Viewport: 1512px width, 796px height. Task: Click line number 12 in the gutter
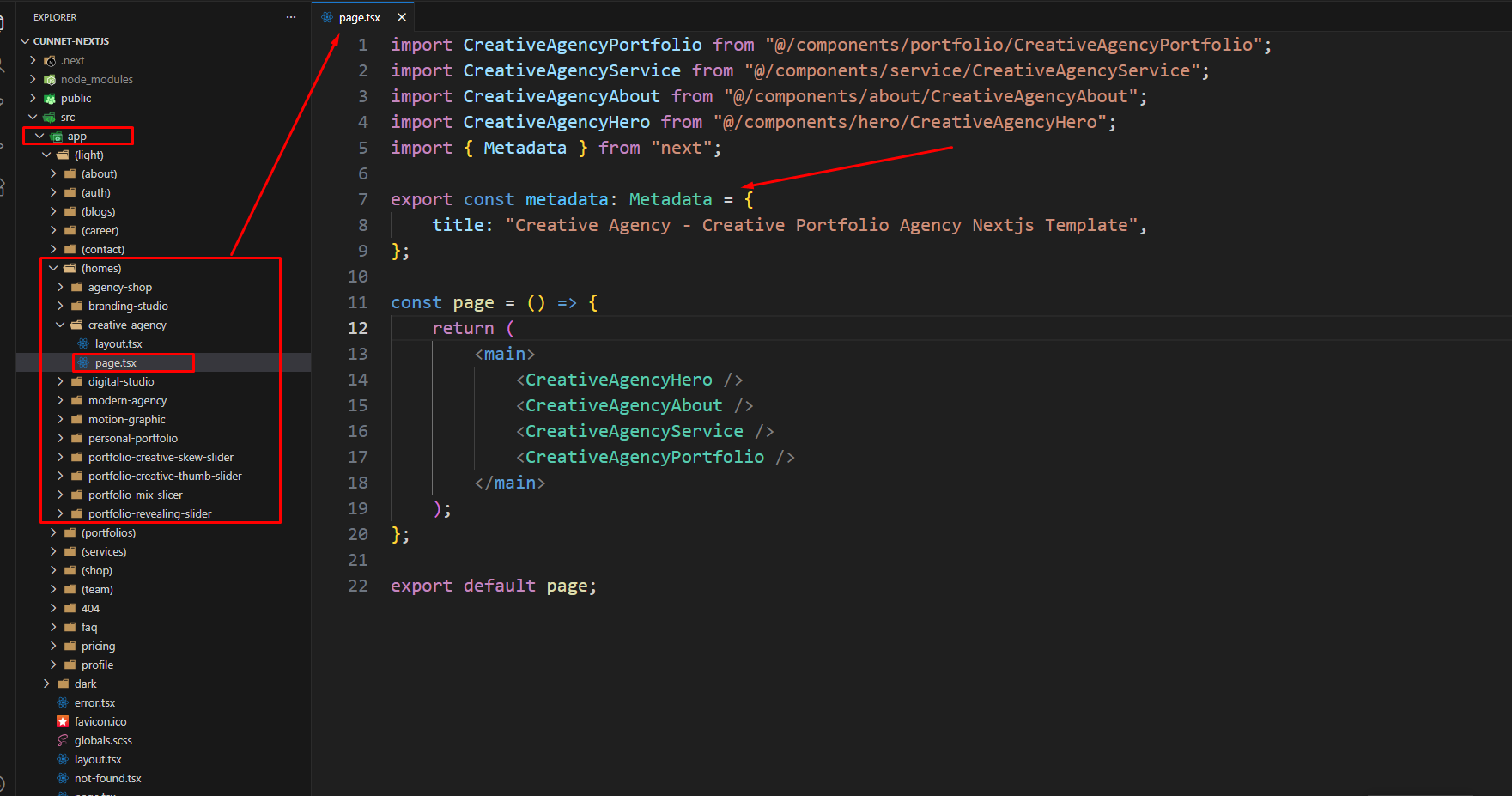pyautogui.click(x=358, y=328)
